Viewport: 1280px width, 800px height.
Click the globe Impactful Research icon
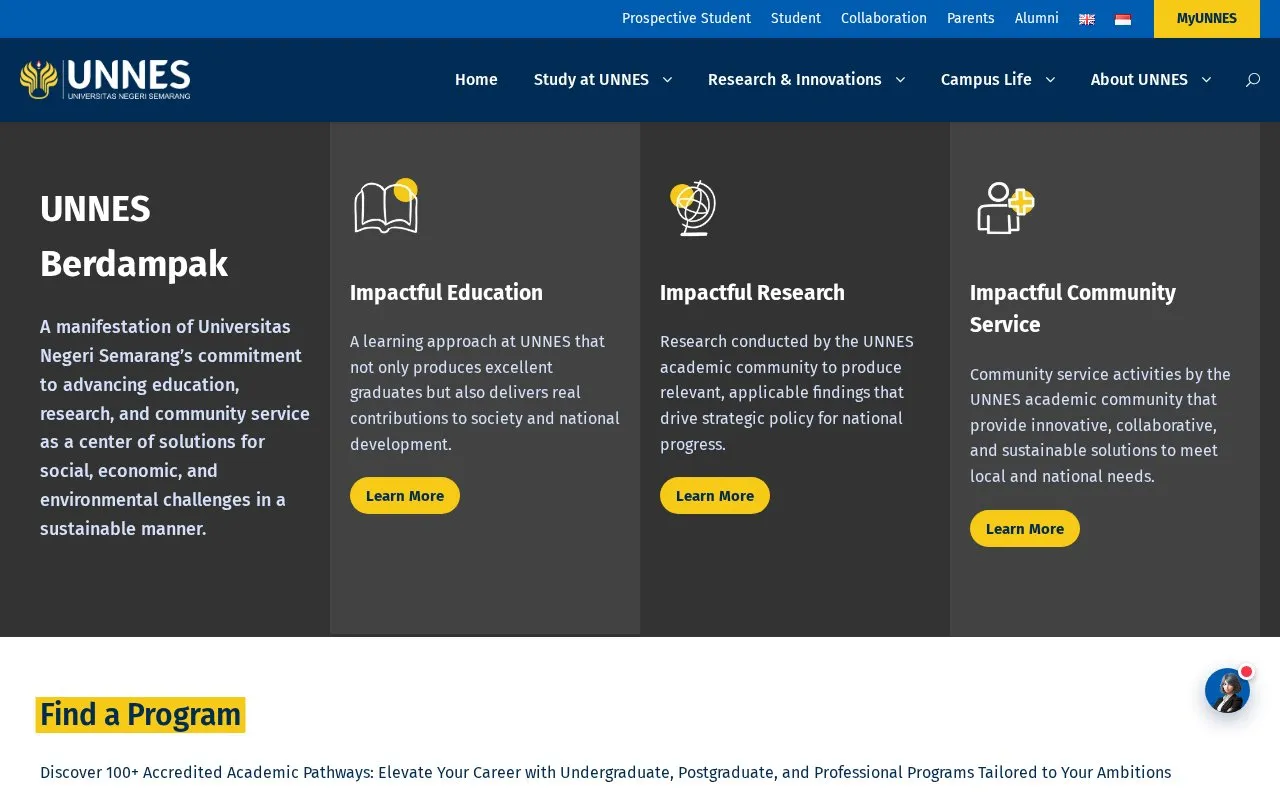point(694,208)
